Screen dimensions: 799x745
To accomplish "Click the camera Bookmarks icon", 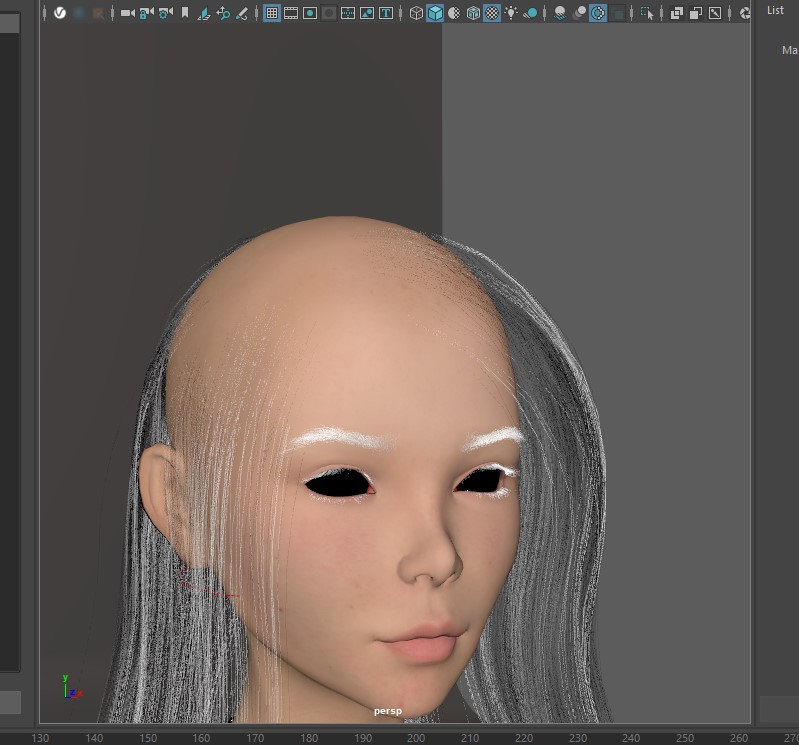I will tap(184, 13).
